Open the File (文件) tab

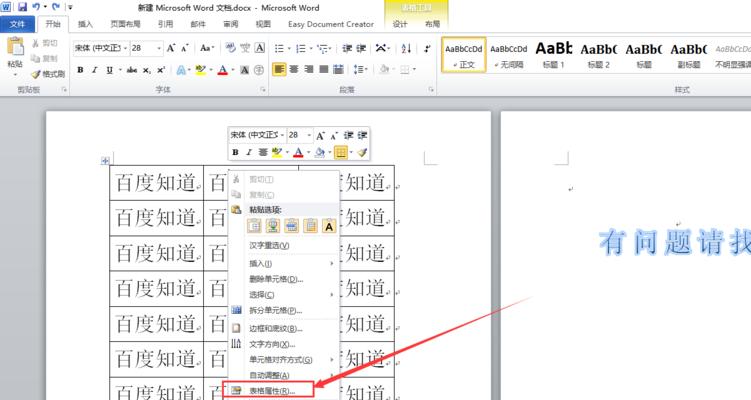coord(17,24)
